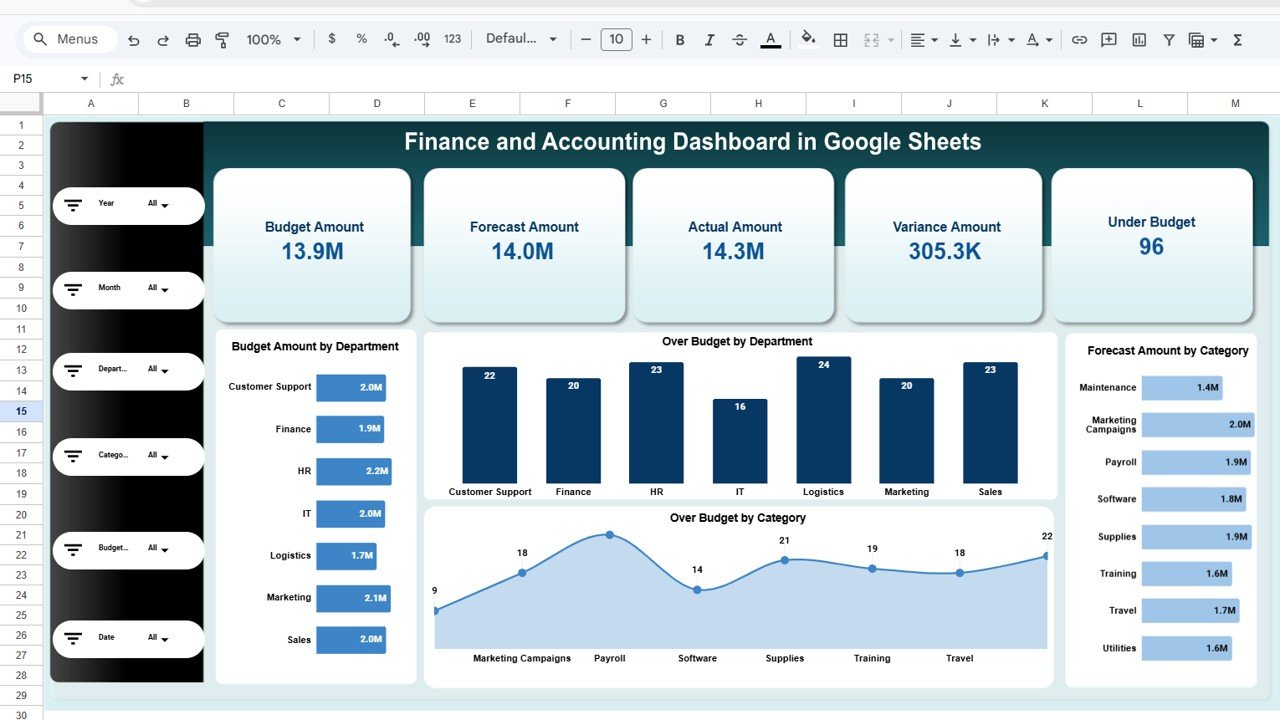
Task: Create a filter
Action: pyautogui.click(x=1167, y=40)
